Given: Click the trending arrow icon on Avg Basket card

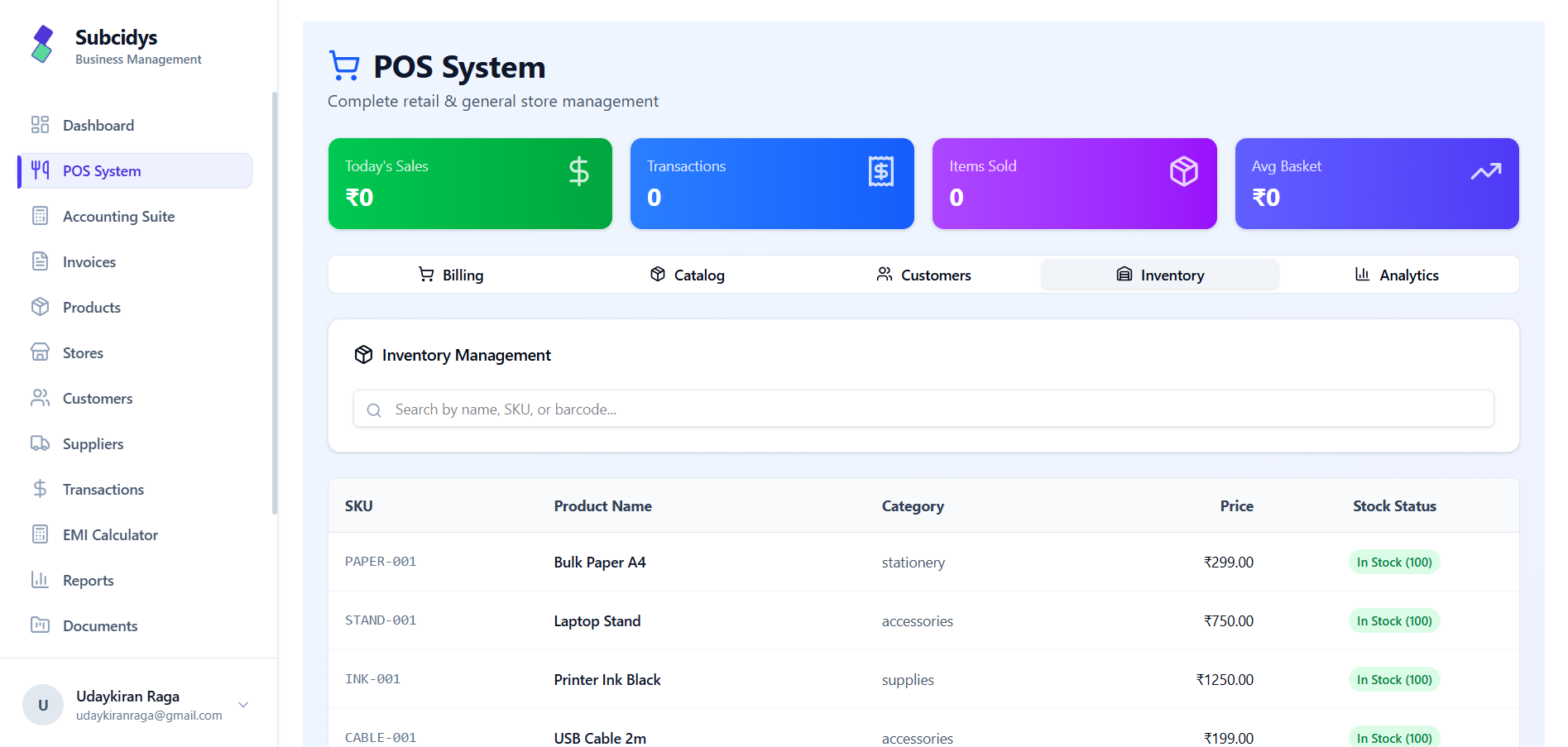Looking at the screenshot, I should pos(1486,171).
